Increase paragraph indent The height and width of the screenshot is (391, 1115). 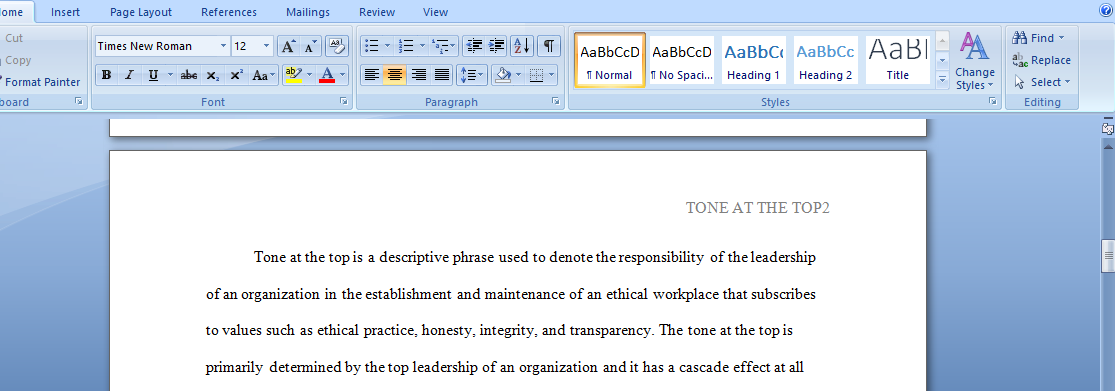point(496,46)
